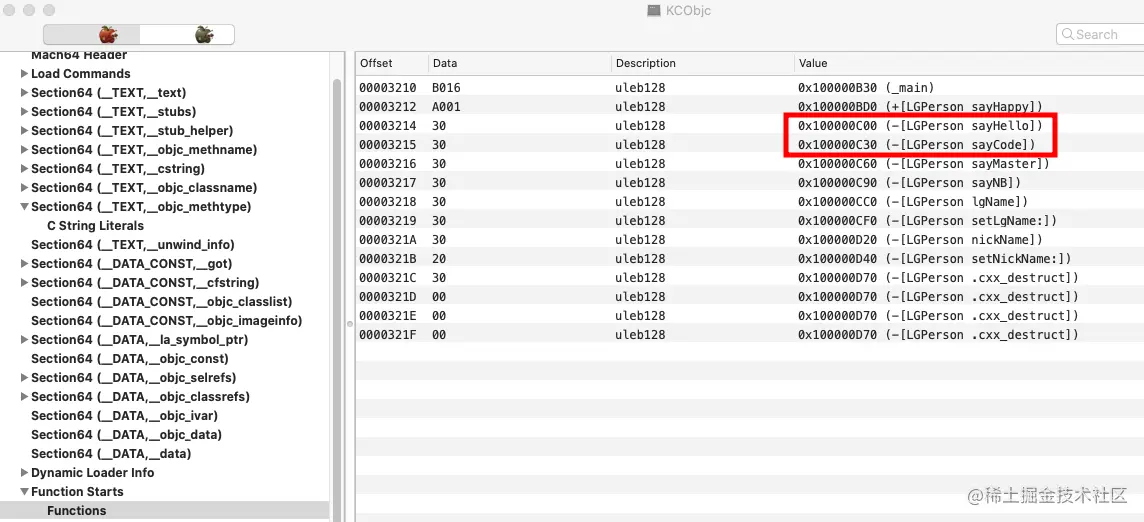This screenshot has height=522, width=1144.
Task: Select row with offset 00003210
Action: click(749, 88)
